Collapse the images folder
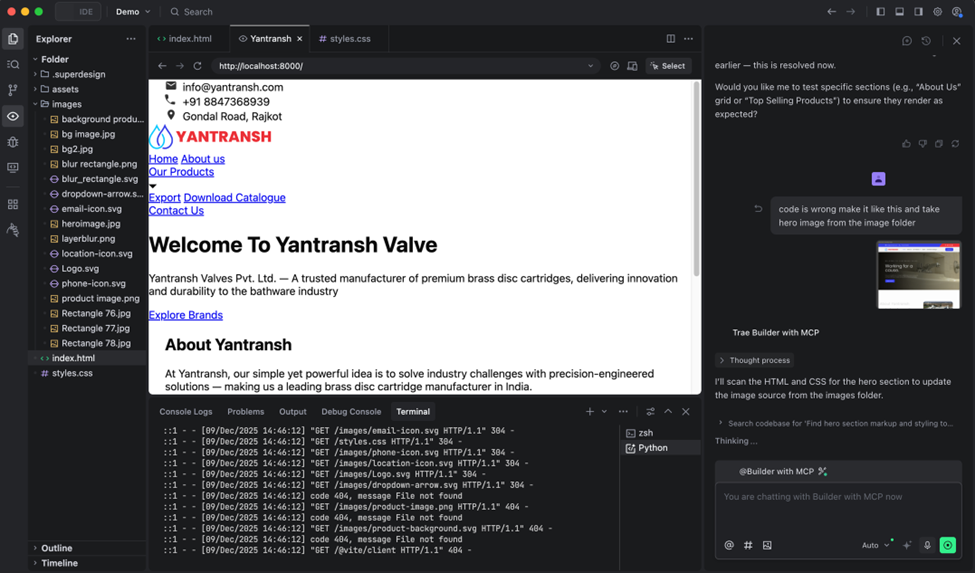Viewport: 975px width, 573px height. 35,104
